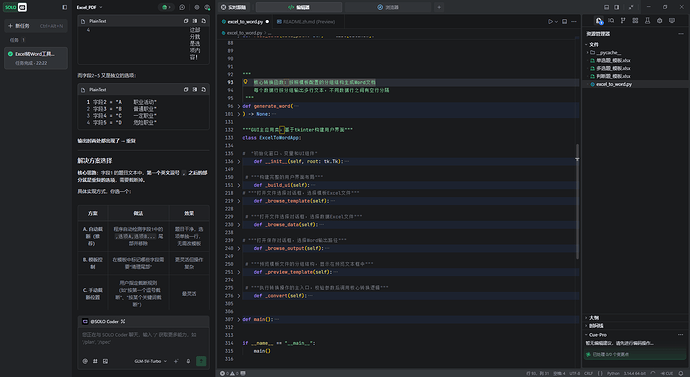Image resolution: width=690 pixels, height=377 pixels.
Task: Click the Python language status item
Action: pos(613,373)
